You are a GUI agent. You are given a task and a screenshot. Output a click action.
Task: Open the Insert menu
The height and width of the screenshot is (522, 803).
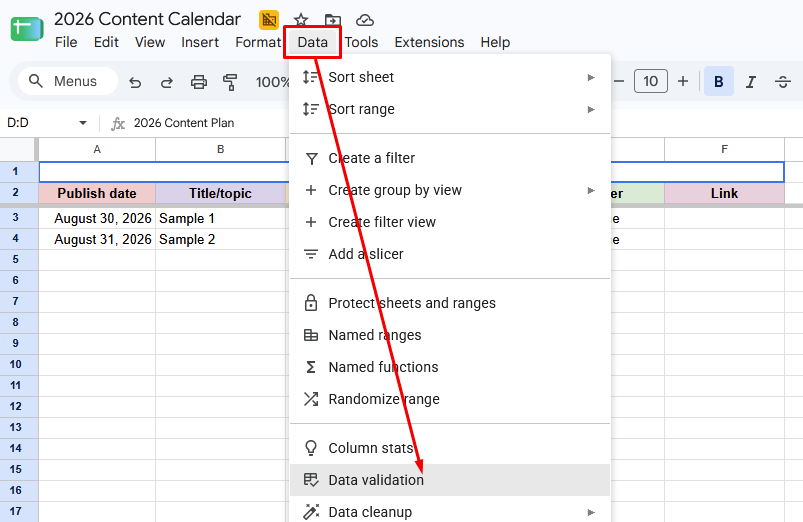click(x=200, y=42)
